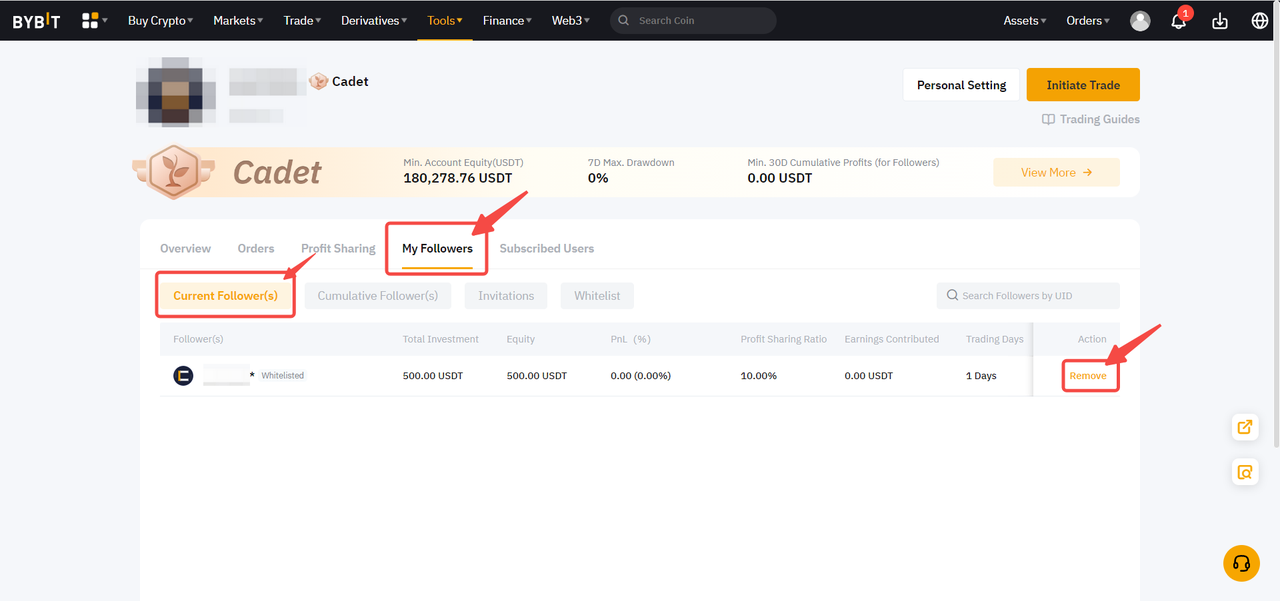Image resolution: width=1280 pixels, height=601 pixels.
Task: Open the notifications bell icon
Action: (1179, 21)
